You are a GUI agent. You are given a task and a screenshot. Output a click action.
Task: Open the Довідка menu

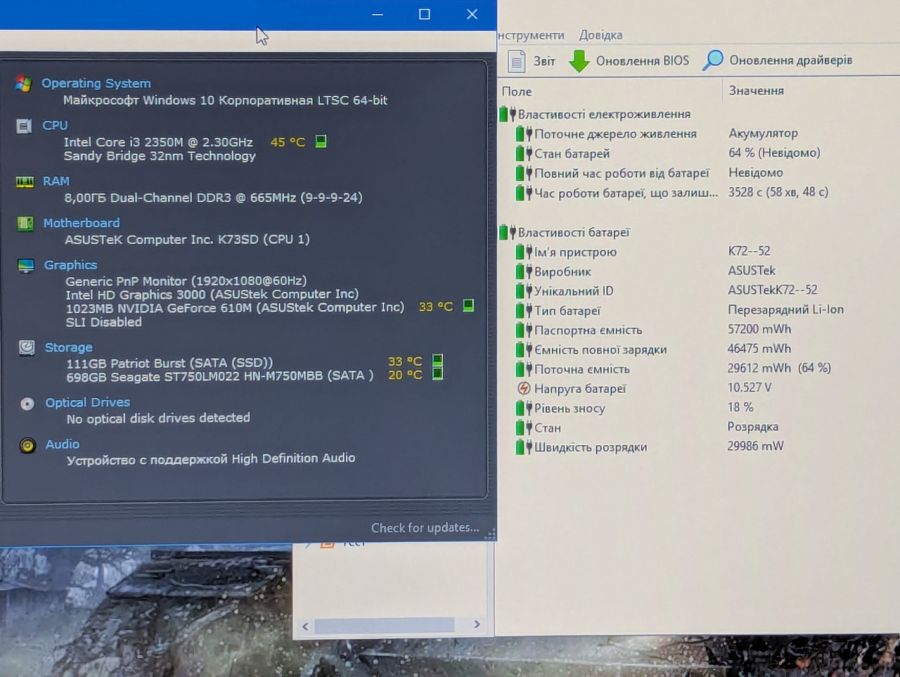[x=600, y=35]
